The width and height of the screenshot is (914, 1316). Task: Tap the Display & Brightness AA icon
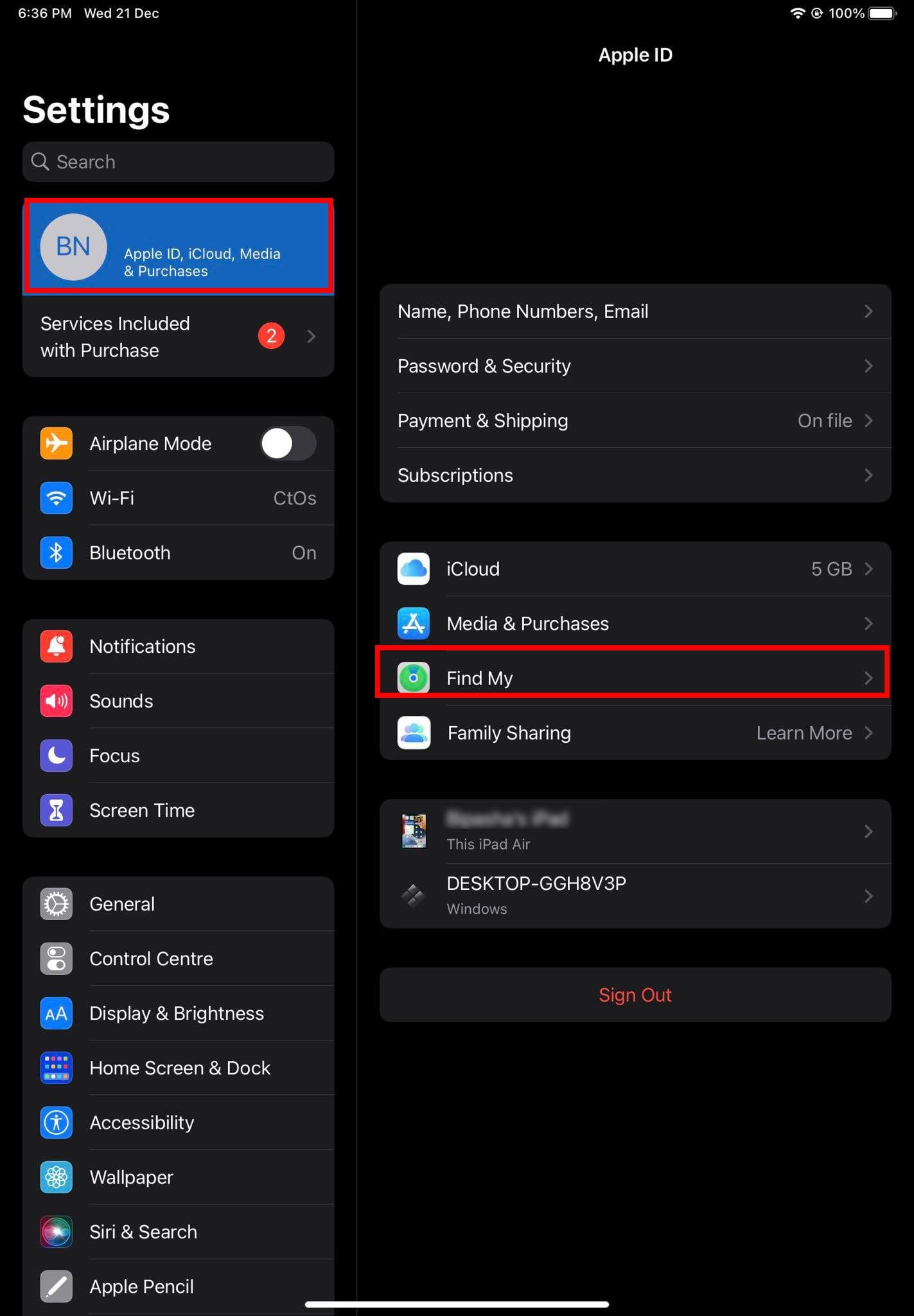[x=57, y=1013]
